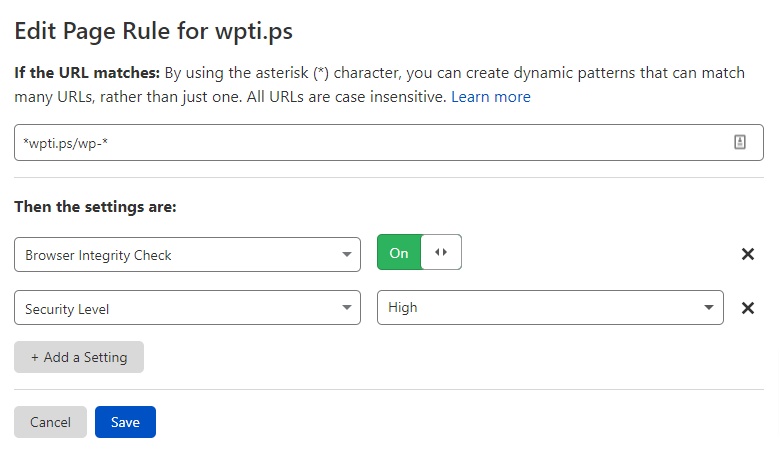Open the Security Level setting dropdown
This screenshot has width=779, height=456.
pyautogui.click(x=187, y=307)
